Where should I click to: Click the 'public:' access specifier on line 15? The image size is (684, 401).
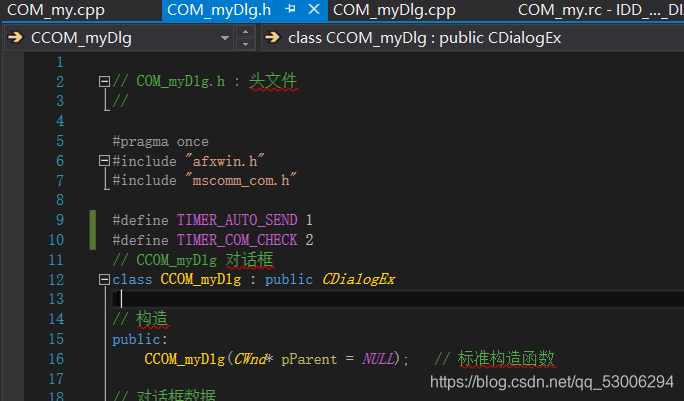(140, 339)
